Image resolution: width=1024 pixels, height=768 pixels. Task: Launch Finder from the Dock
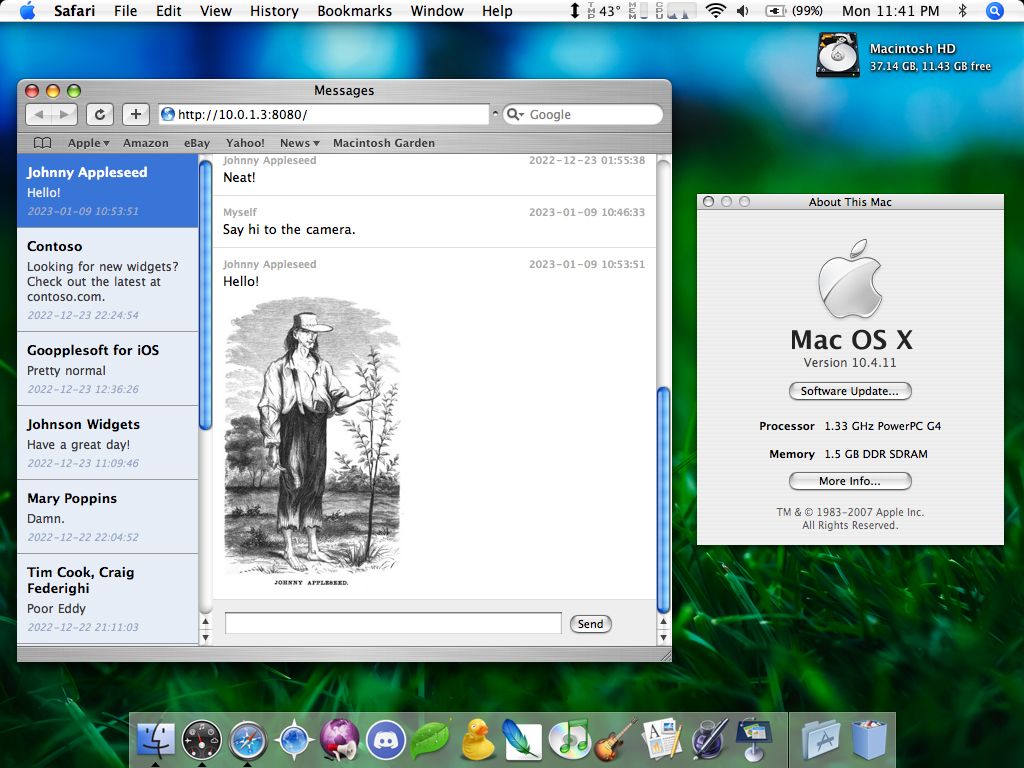coord(155,740)
